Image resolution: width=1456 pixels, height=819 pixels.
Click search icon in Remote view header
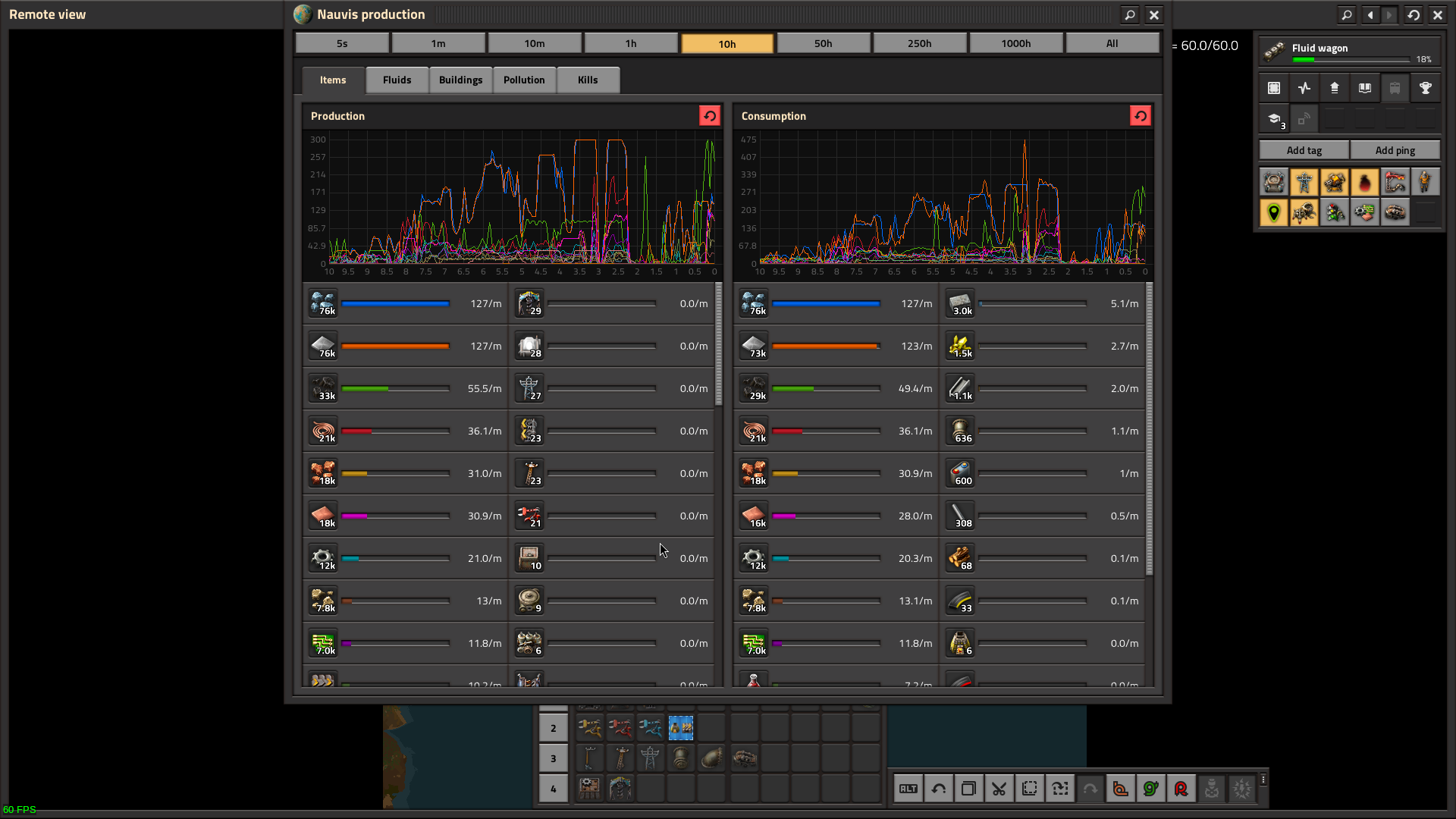(x=1347, y=14)
